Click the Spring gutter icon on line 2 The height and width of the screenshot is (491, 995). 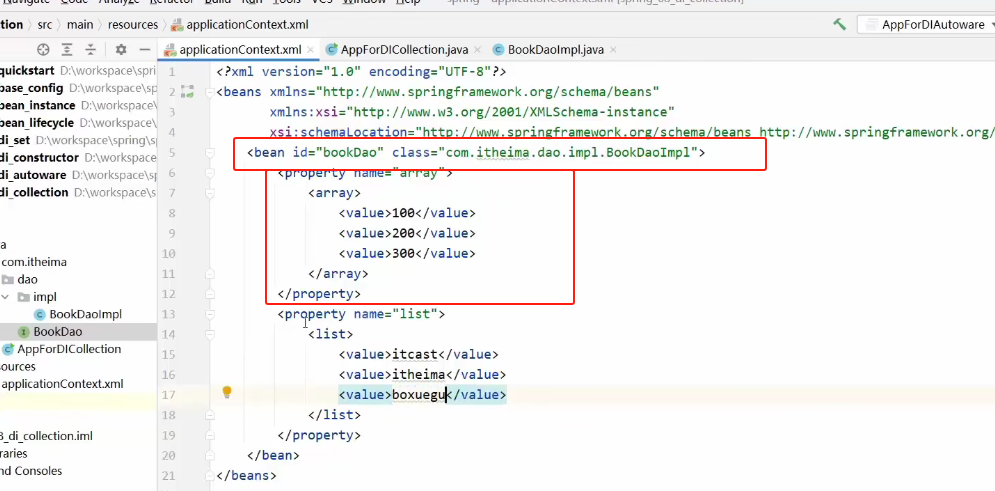click(x=187, y=92)
